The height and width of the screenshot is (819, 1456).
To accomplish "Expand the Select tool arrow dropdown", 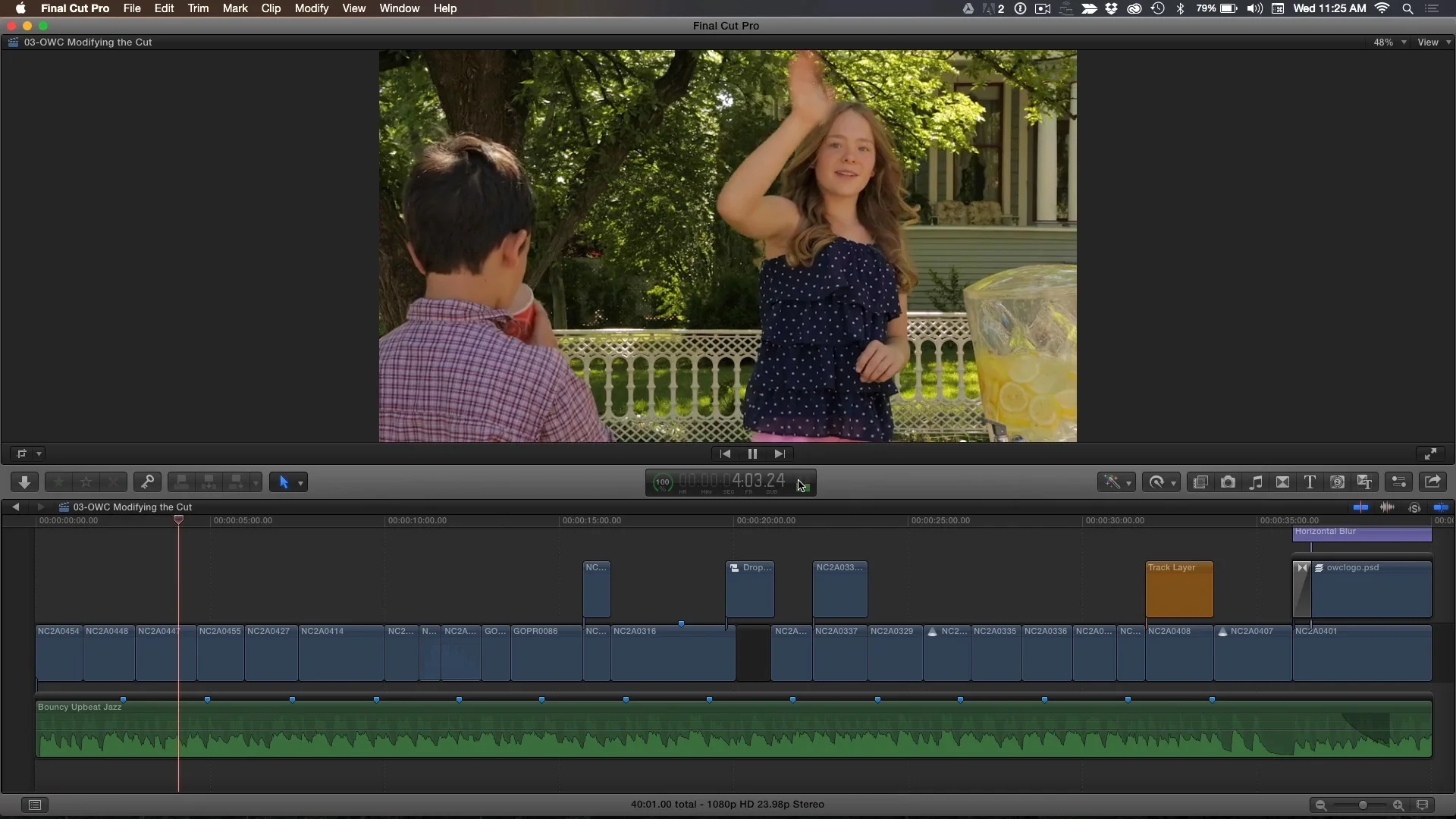I will (301, 483).
